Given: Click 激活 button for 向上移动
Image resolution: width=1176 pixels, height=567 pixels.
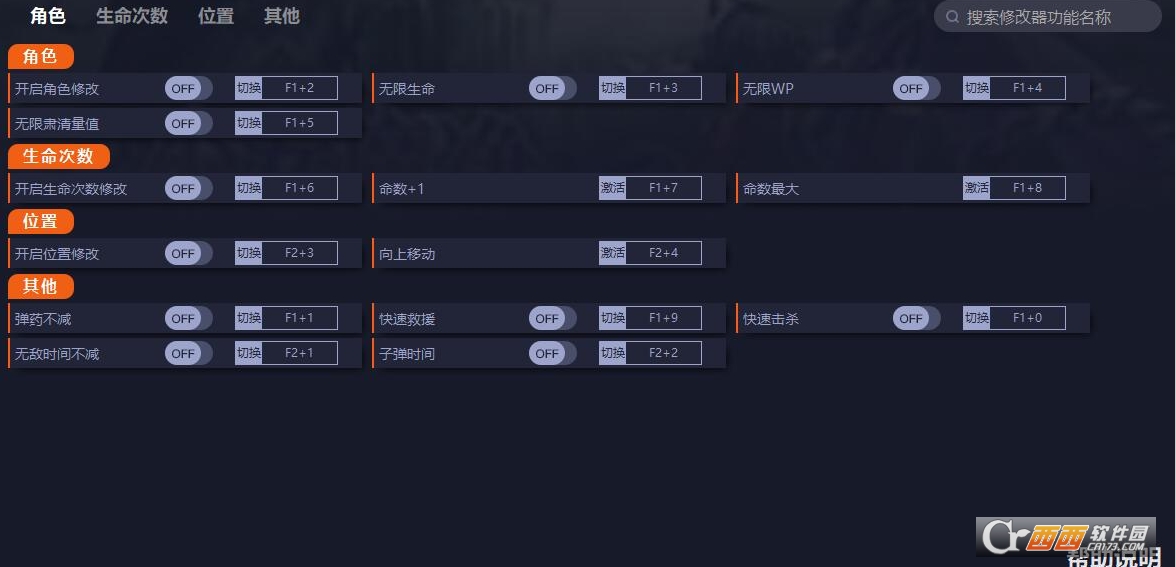Looking at the screenshot, I should 613,253.
